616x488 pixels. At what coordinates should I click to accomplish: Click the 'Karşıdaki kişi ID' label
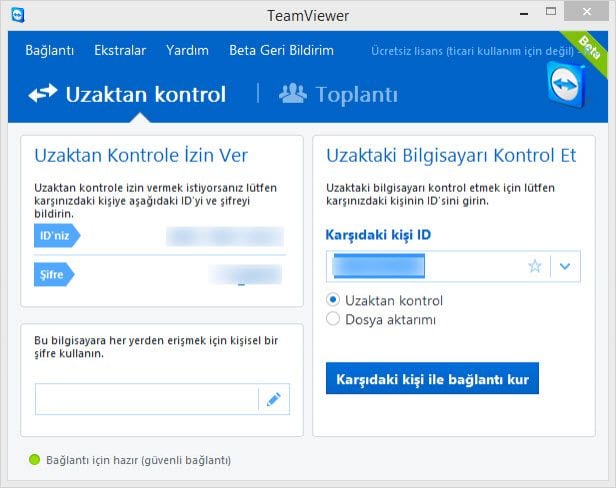point(378,235)
